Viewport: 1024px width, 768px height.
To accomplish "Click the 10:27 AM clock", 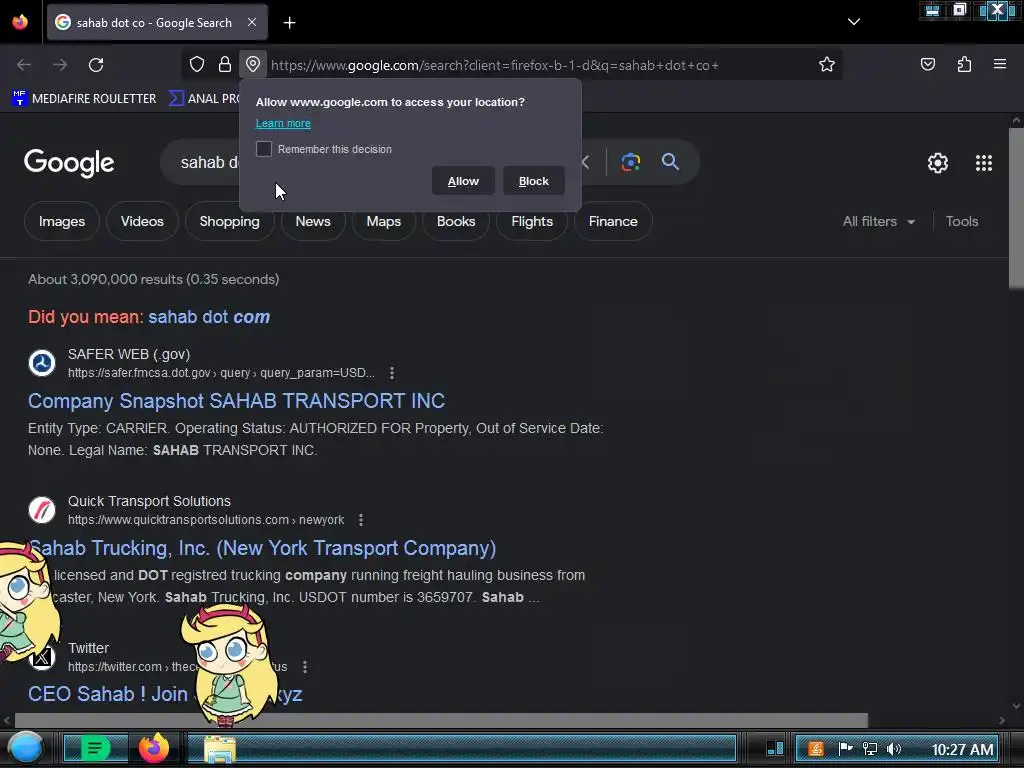I will pos(963,750).
